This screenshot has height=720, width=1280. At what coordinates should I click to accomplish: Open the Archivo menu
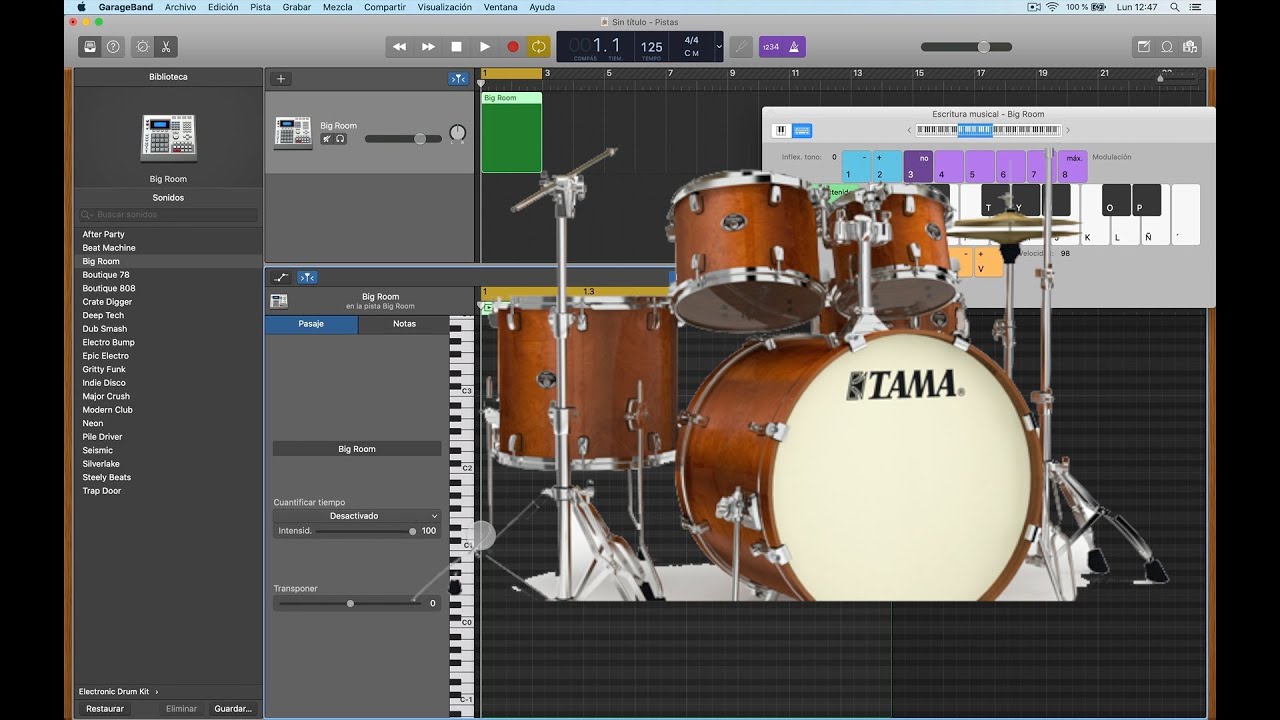(x=180, y=7)
